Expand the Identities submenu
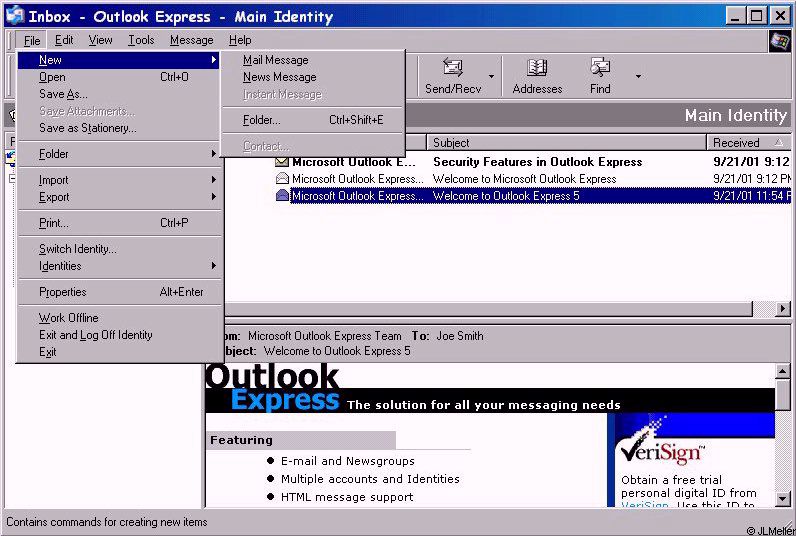The width and height of the screenshot is (796, 536). coord(120,266)
